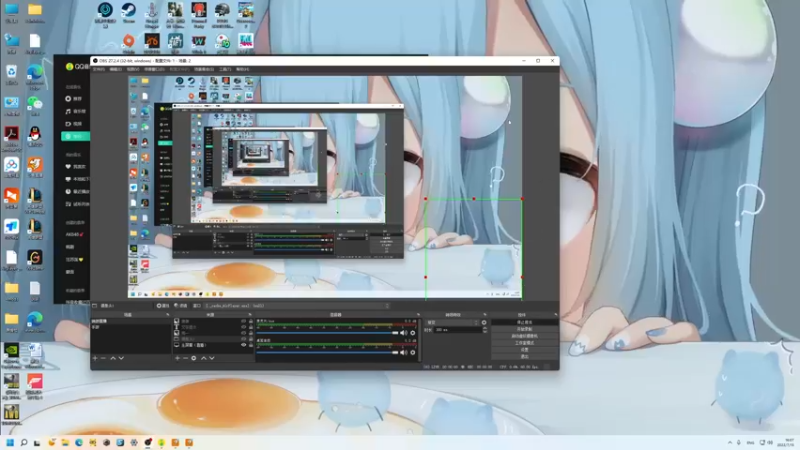The width and height of the screenshot is (800, 450).
Task: Open Filters button on source toolbar
Action: click(x=180, y=306)
